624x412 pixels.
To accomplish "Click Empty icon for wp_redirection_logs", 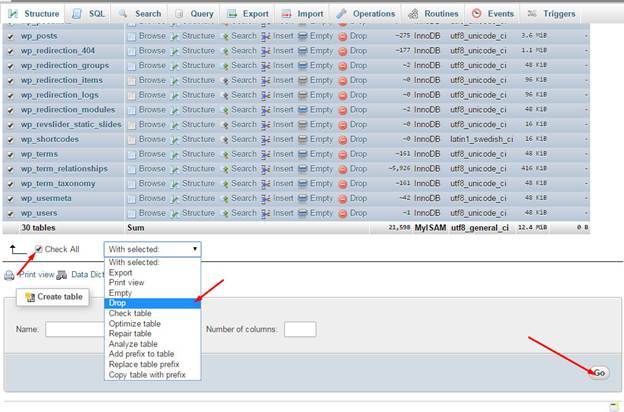I will coord(303,95).
